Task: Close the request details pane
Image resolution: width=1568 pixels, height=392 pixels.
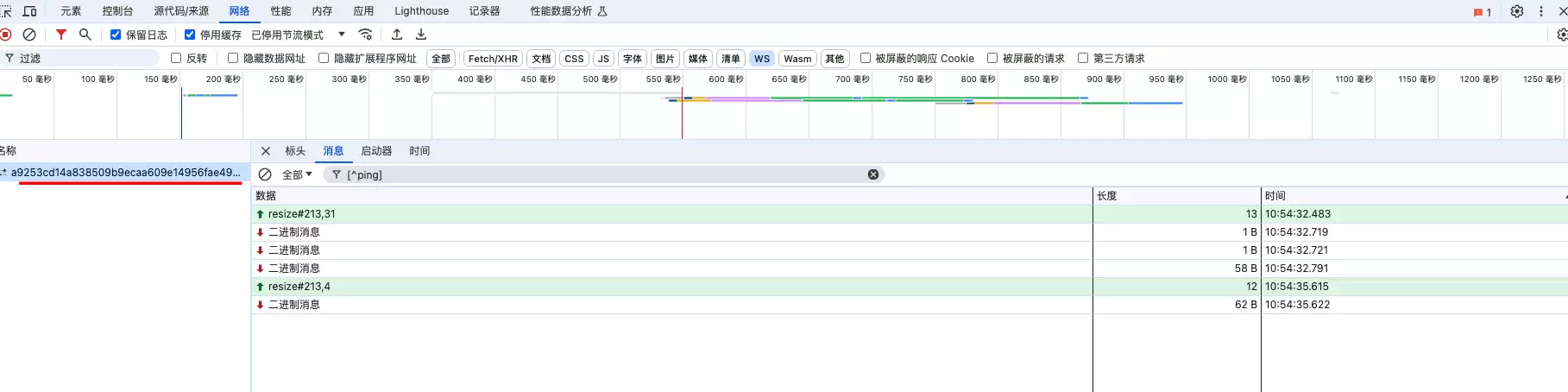Action: pyautogui.click(x=266, y=151)
